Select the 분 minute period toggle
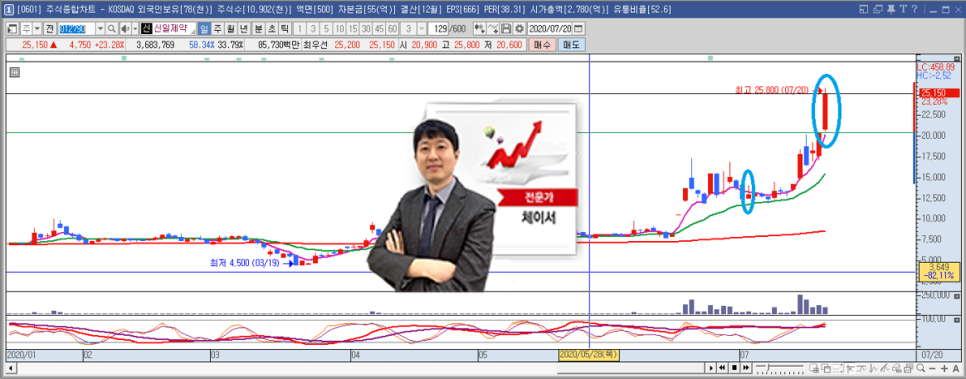Image resolution: width=966 pixels, height=379 pixels. 258,29
